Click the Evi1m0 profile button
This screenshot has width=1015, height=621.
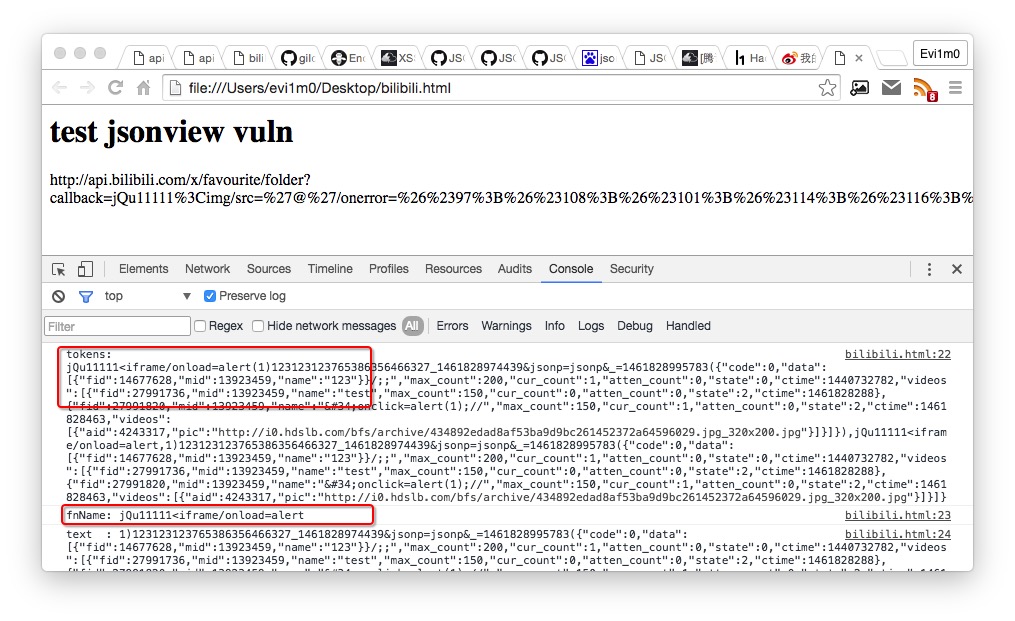point(940,54)
